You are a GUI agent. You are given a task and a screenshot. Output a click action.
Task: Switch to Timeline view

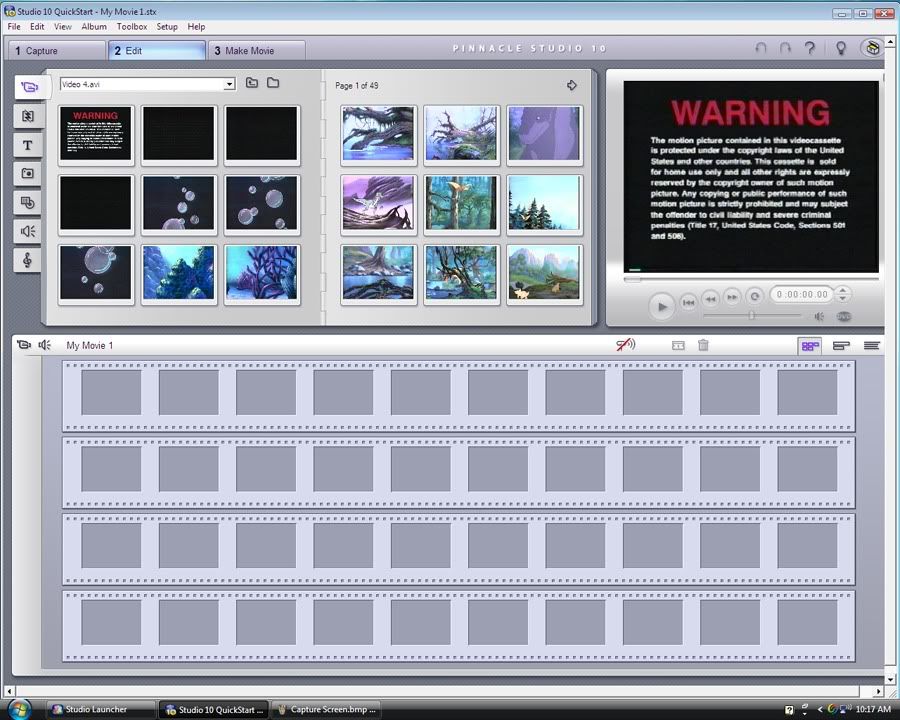(x=841, y=346)
